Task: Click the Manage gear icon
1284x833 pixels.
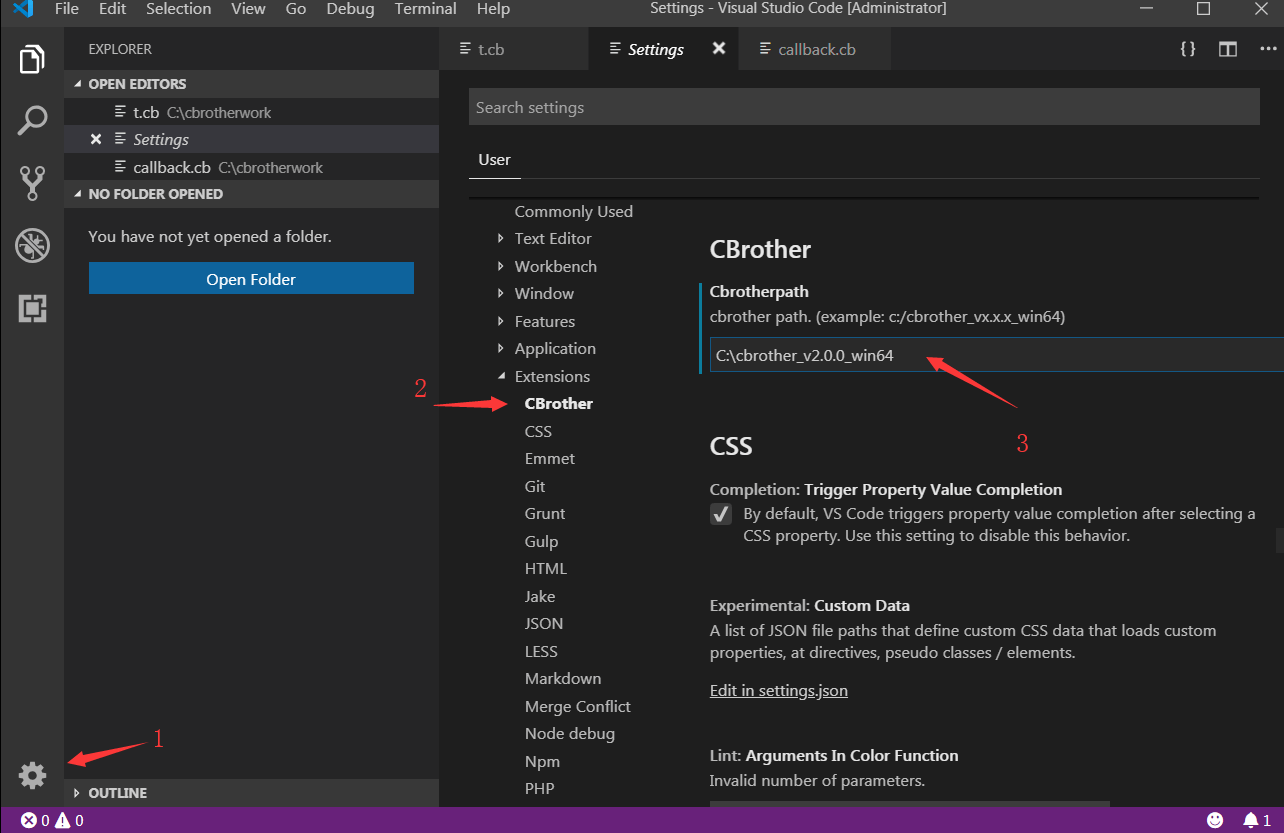Action: pos(32,774)
